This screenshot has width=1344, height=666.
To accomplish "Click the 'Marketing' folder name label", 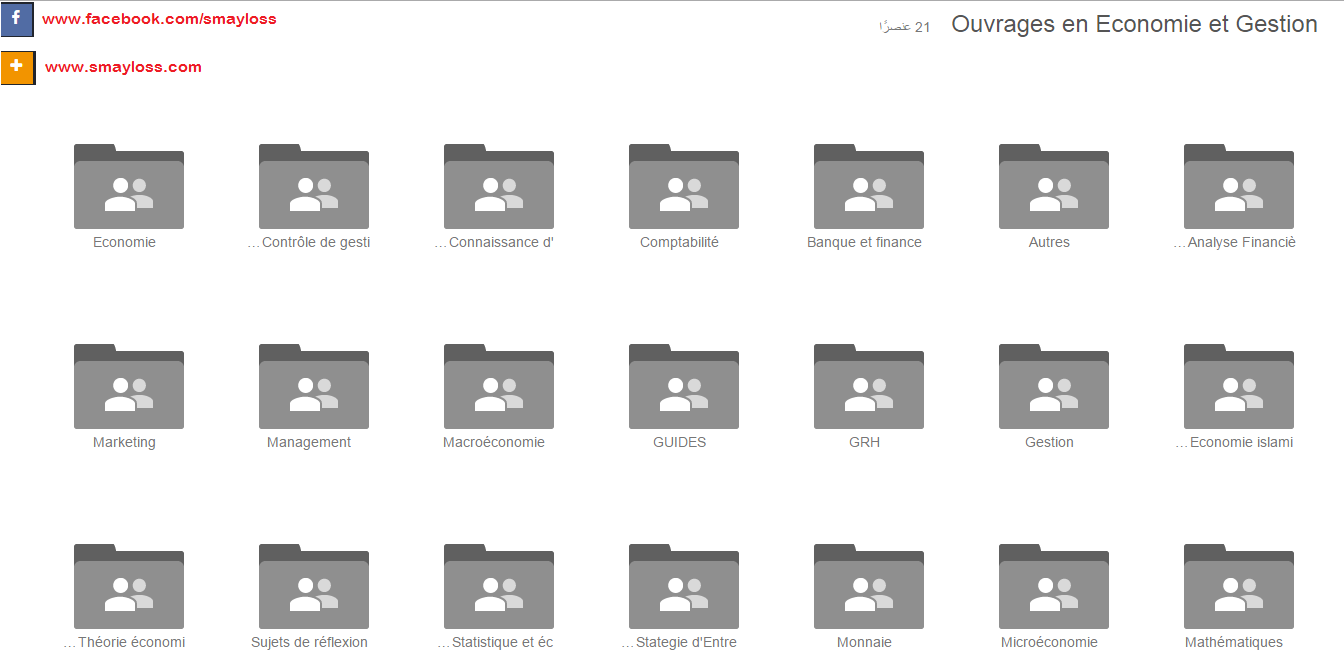I will (x=124, y=442).
